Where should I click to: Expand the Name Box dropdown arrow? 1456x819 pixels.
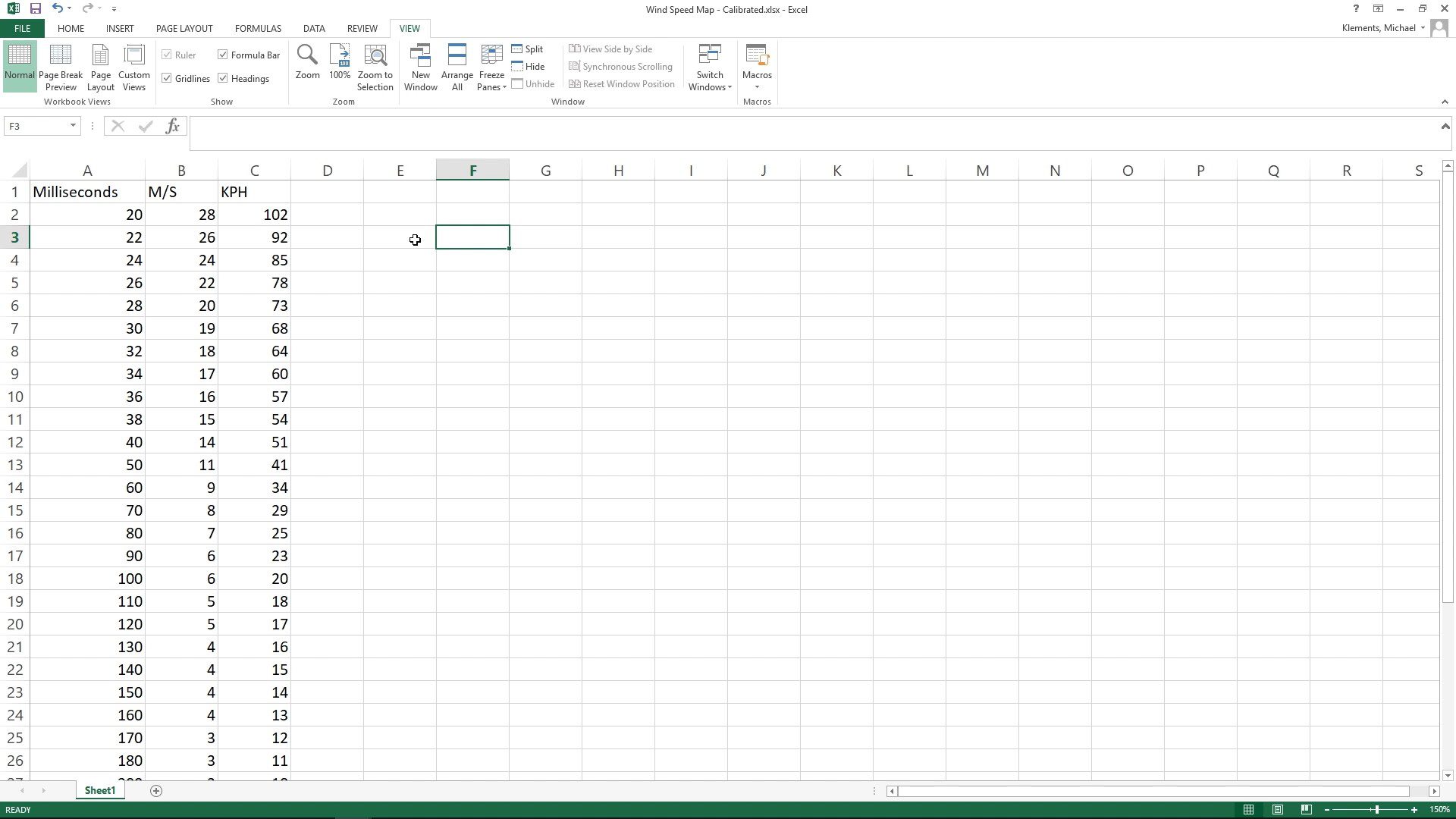point(73,126)
